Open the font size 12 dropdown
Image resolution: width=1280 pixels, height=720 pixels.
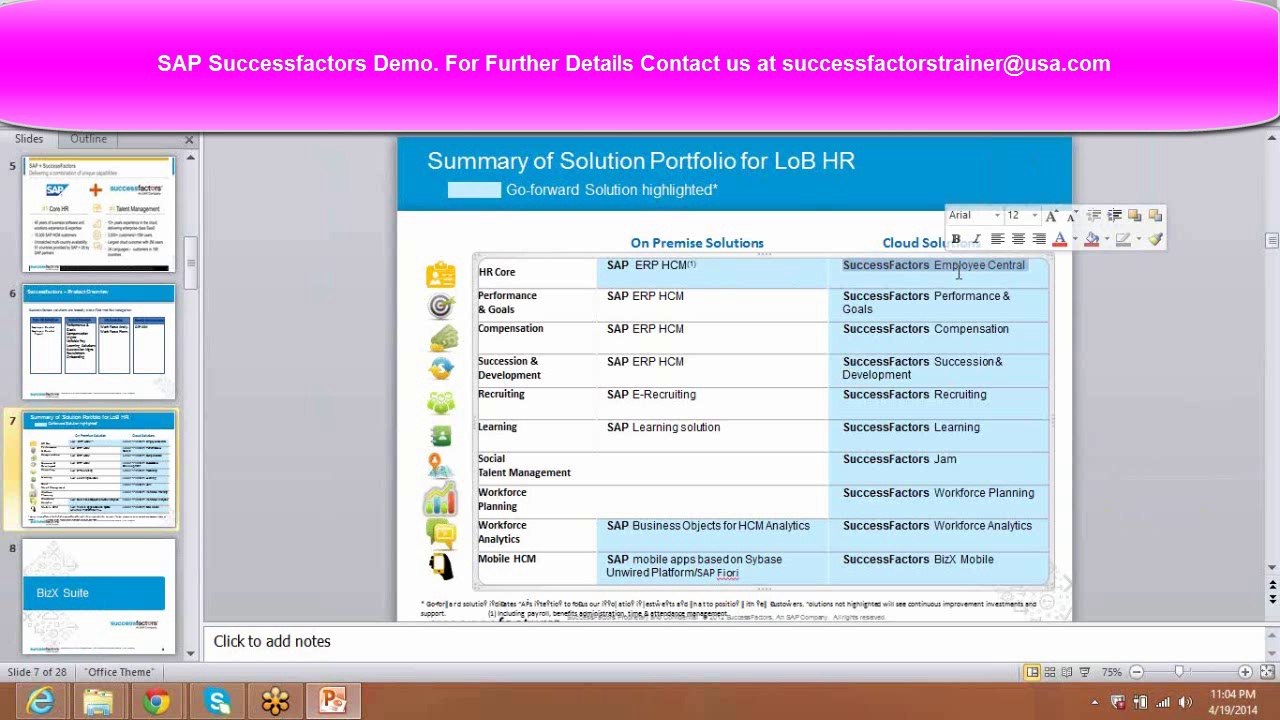(1034, 216)
